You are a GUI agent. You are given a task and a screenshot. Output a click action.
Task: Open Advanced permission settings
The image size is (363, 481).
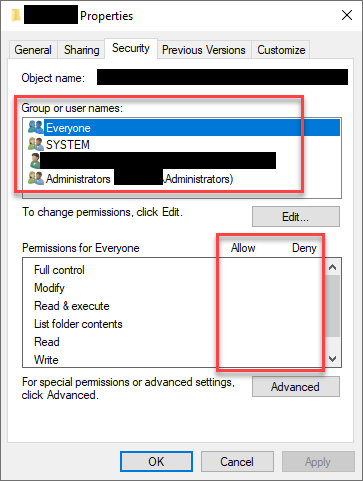pos(296,387)
